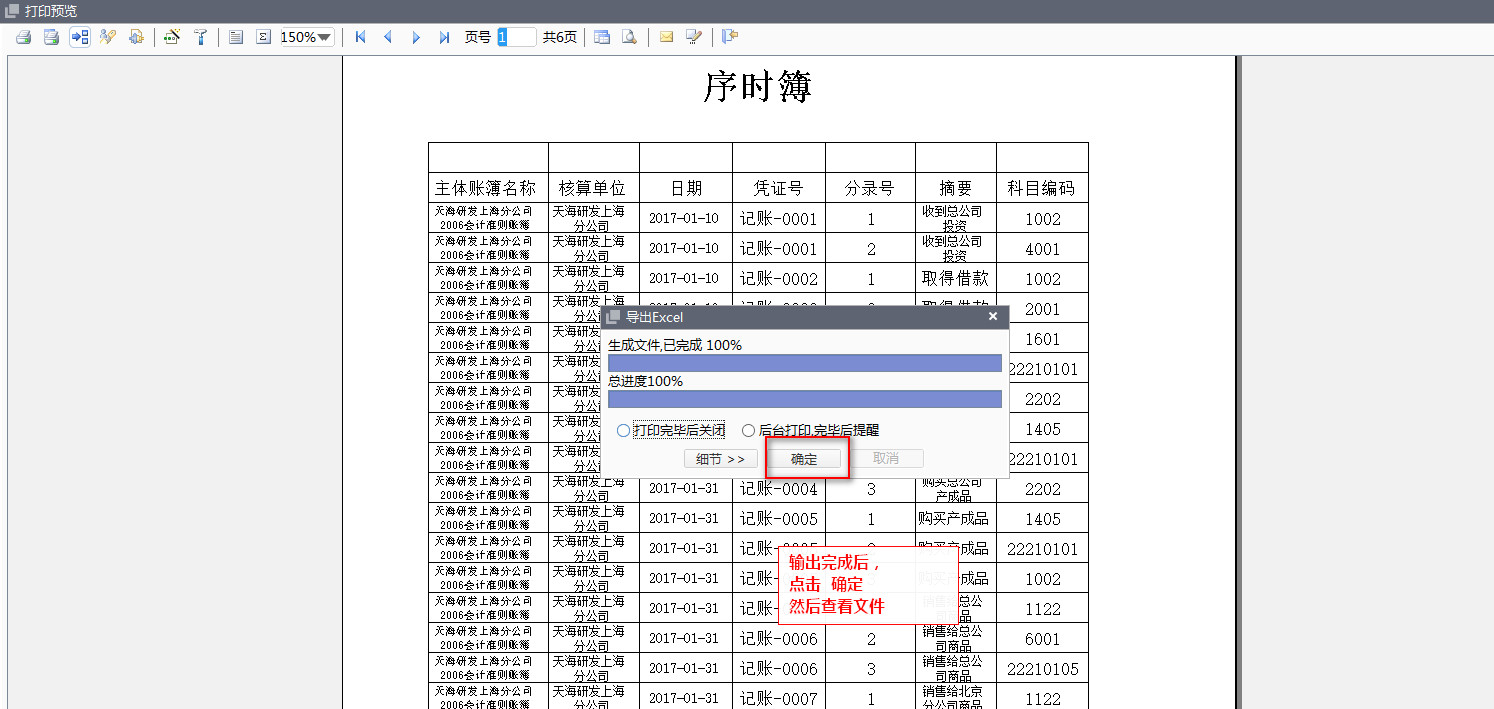The width and height of the screenshot is (1494, 709).
Task: Click the 生成文件 progress bar
Action: point(804,363)
